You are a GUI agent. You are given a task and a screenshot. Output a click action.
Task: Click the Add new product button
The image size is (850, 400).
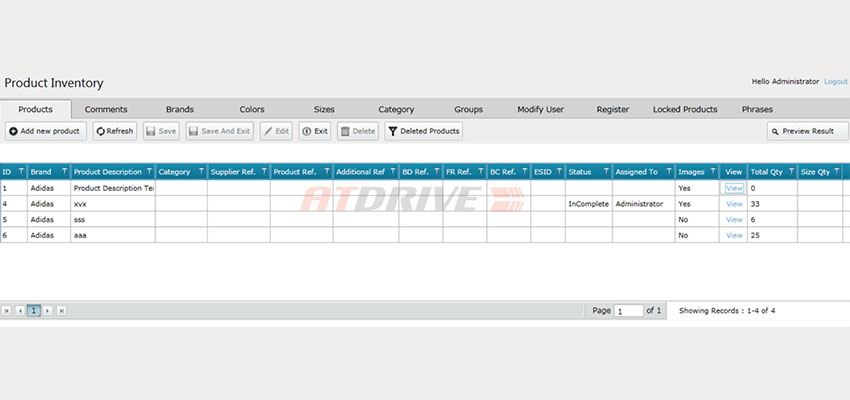coord(45,131)
